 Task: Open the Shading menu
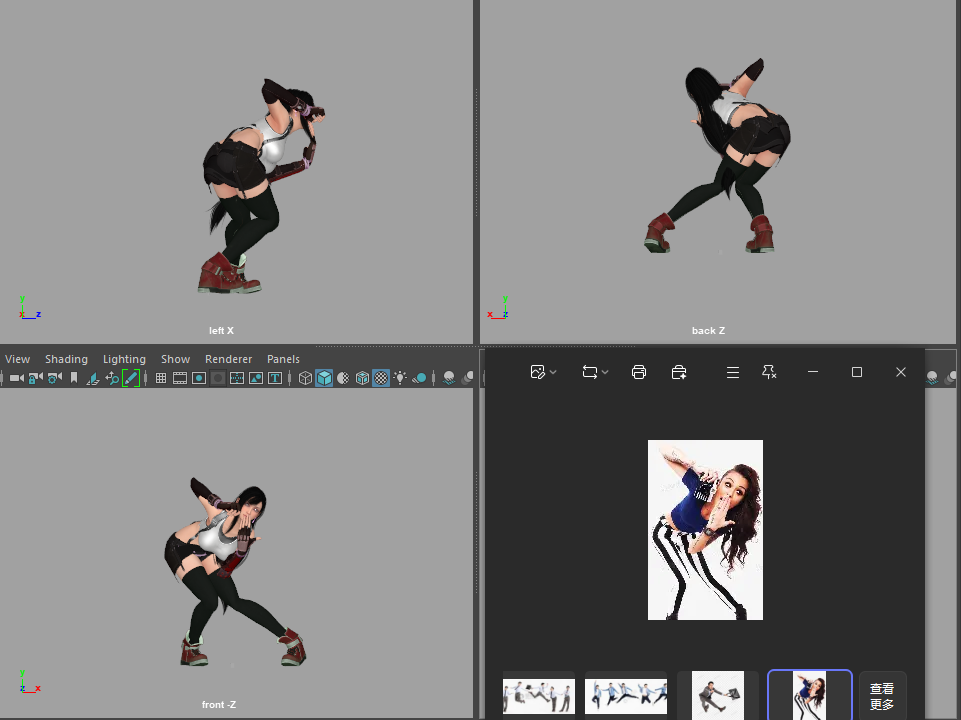tap(66, 359)
